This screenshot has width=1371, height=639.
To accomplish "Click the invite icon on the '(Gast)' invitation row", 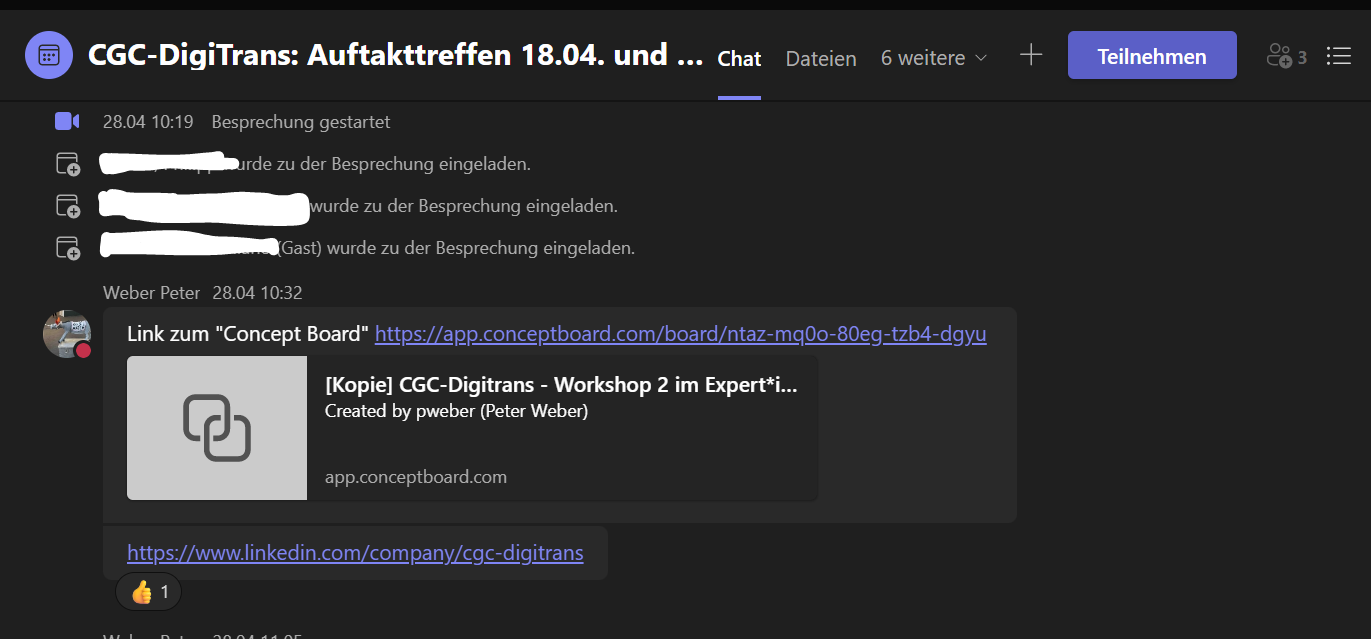I will click(x=67, y=247).
